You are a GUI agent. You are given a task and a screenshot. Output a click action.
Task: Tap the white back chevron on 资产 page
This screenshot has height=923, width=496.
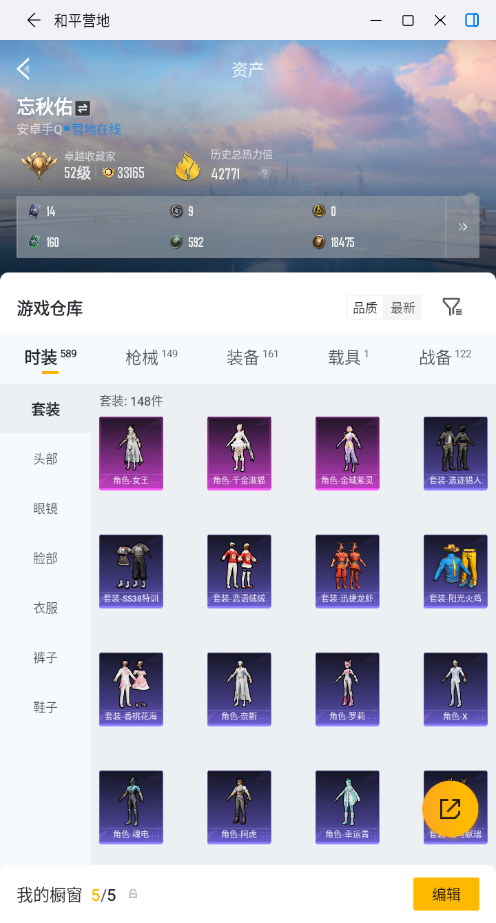pos(23,69)
